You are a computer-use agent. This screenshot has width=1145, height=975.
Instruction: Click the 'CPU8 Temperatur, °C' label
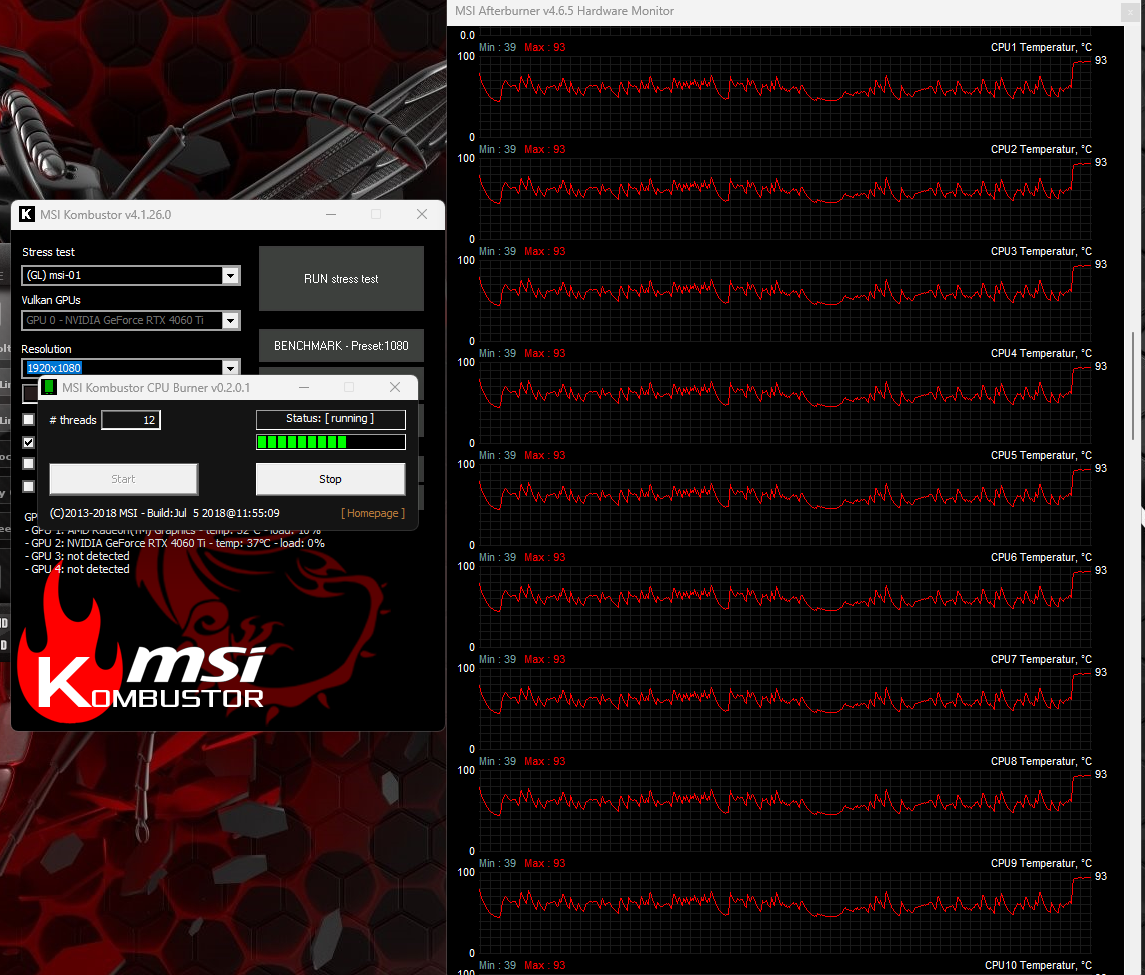(1041, 761)
